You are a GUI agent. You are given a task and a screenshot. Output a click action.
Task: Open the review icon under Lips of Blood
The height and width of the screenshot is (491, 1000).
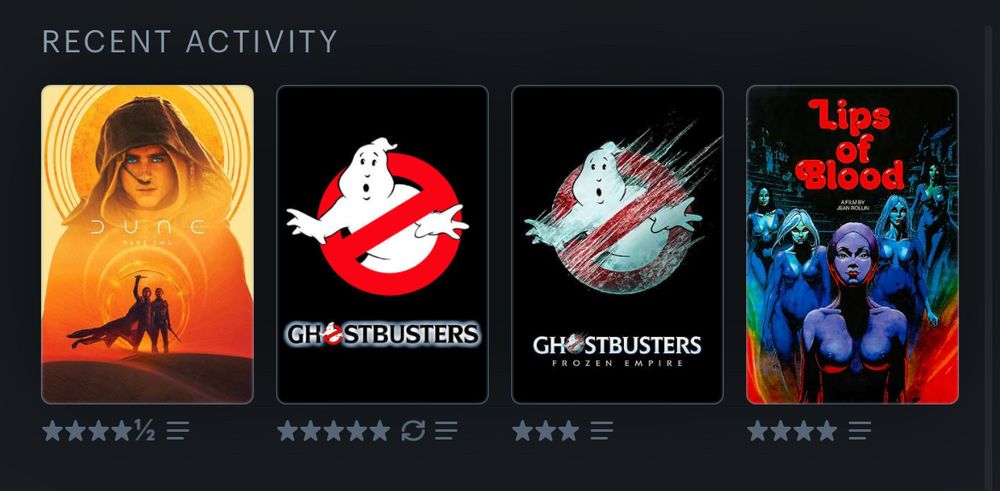click(x=860, y=431)
